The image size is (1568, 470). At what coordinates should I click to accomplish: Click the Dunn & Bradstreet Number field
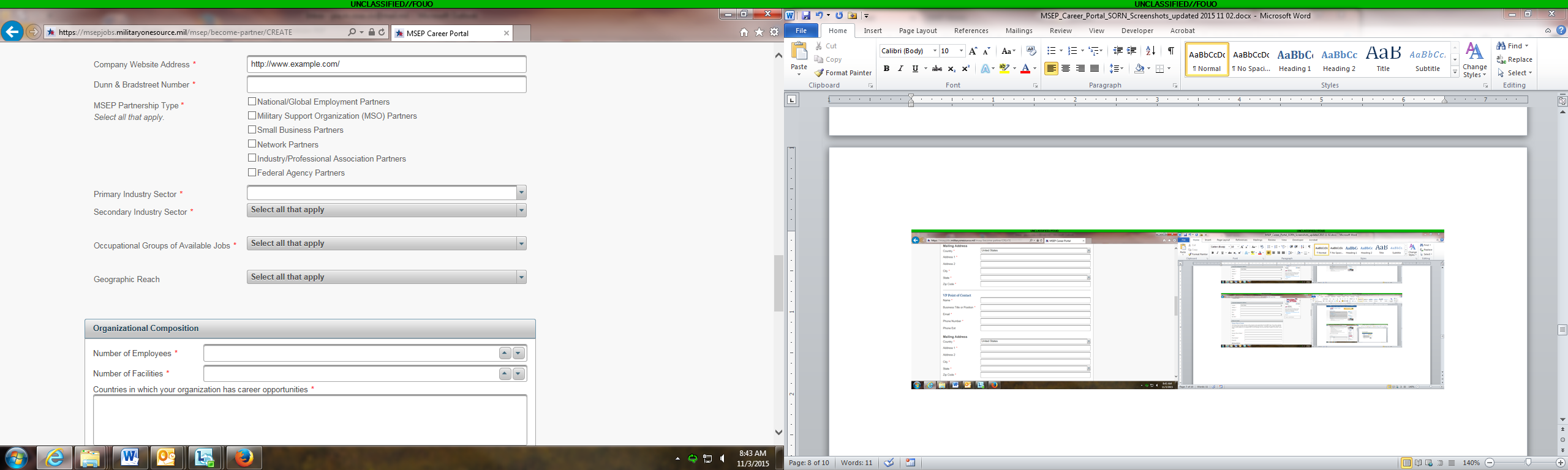pyautogui.click(x=386, y=84)
